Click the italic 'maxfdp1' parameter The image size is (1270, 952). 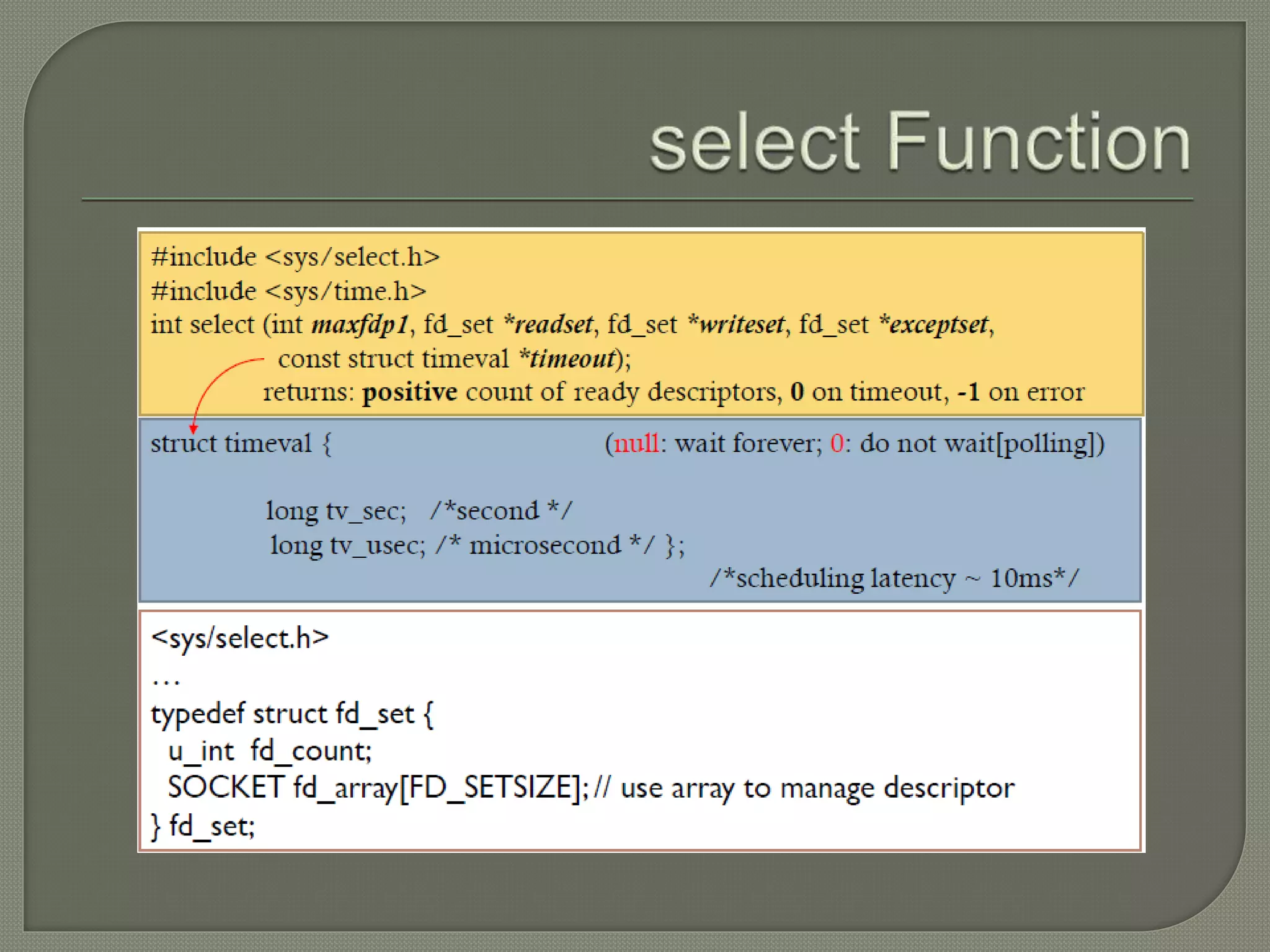360,325
